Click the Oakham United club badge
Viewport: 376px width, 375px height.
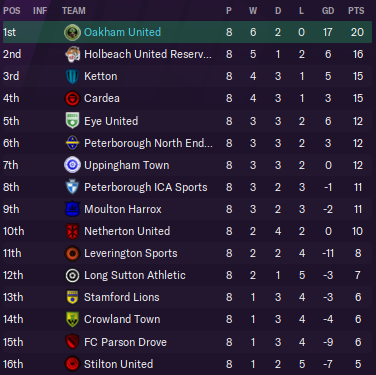72,32
